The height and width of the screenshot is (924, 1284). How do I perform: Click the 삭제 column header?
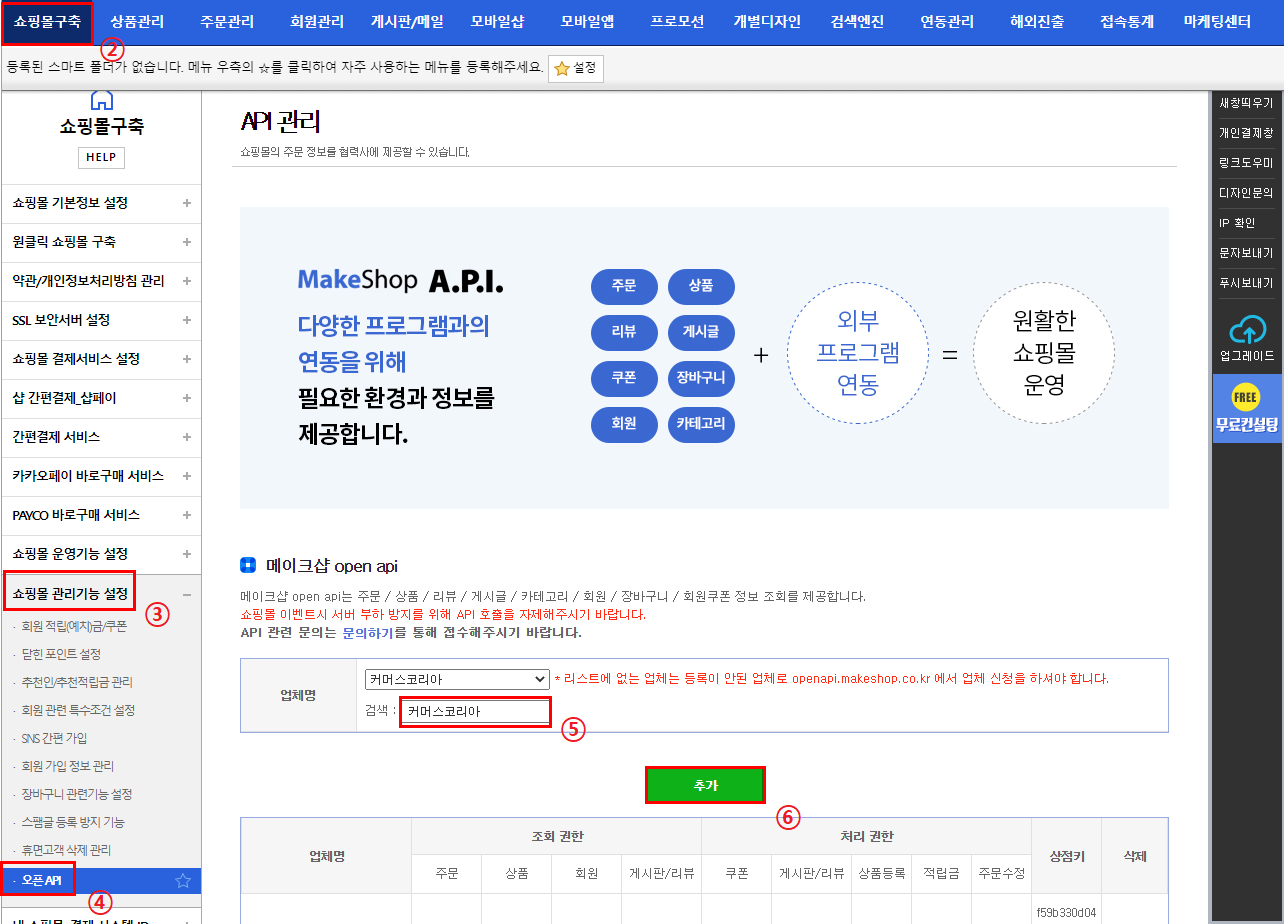point(1134,856)
